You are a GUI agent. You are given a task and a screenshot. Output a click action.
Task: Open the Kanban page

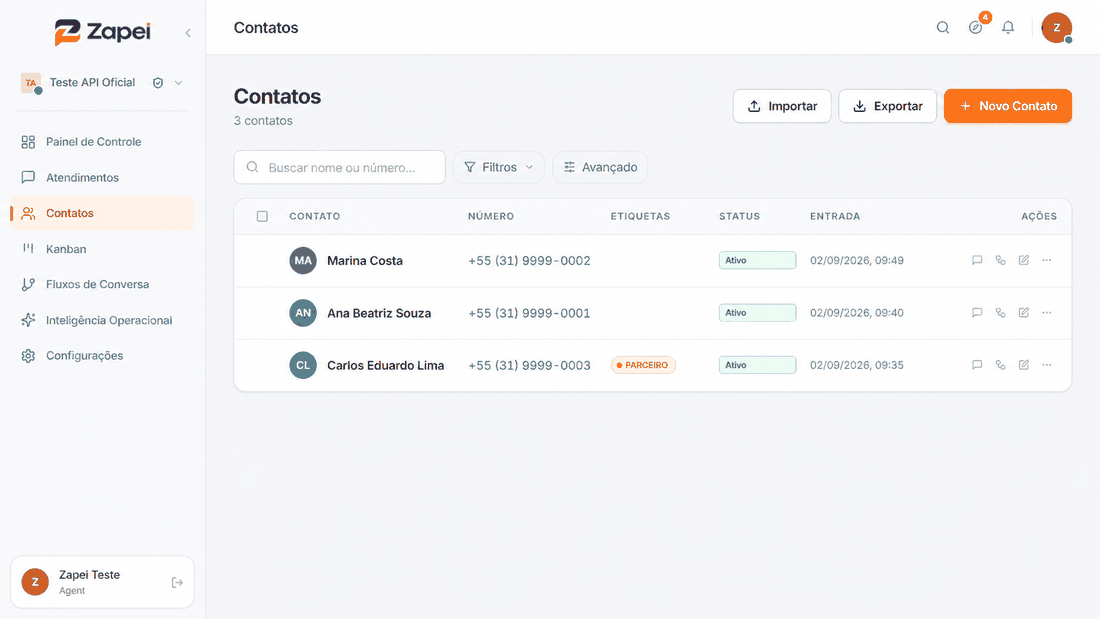pos(102,249)
